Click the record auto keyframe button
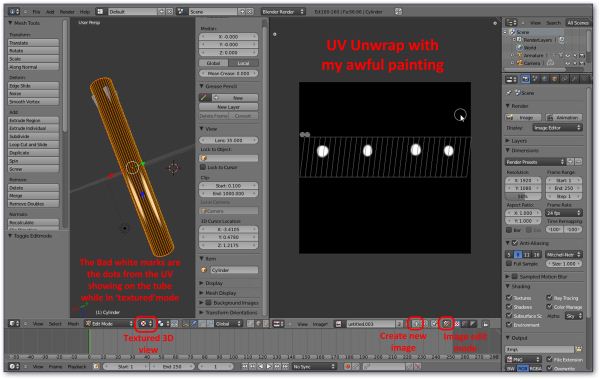600x379 pixels. pyautogui.click(x=347, y=366)
